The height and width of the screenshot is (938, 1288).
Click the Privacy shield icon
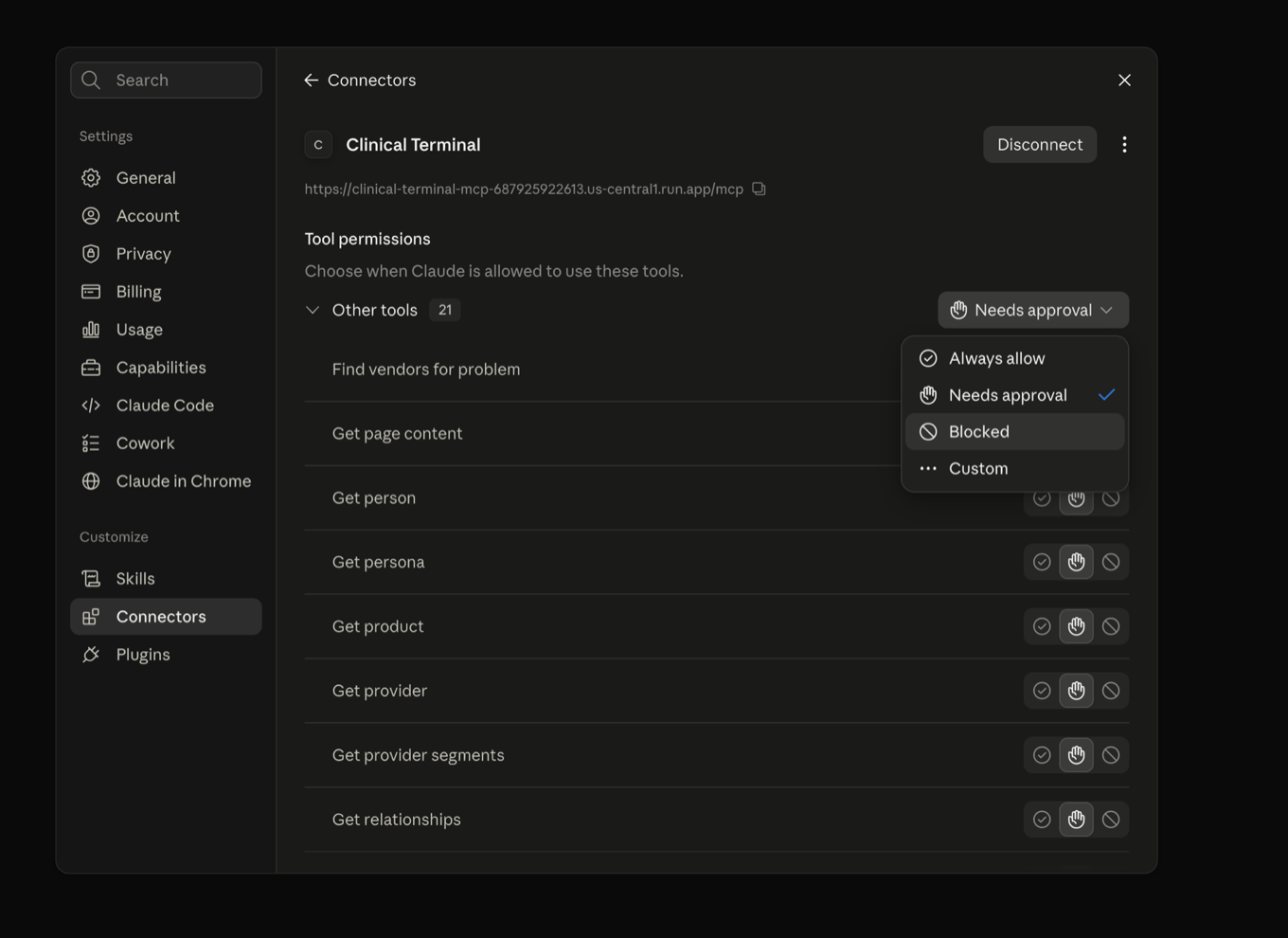pos(91,253)
